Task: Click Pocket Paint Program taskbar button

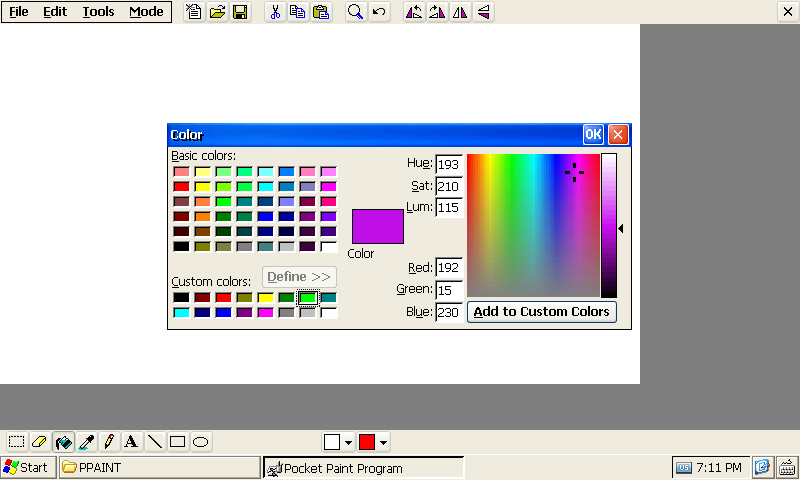Action: [363, 468]
